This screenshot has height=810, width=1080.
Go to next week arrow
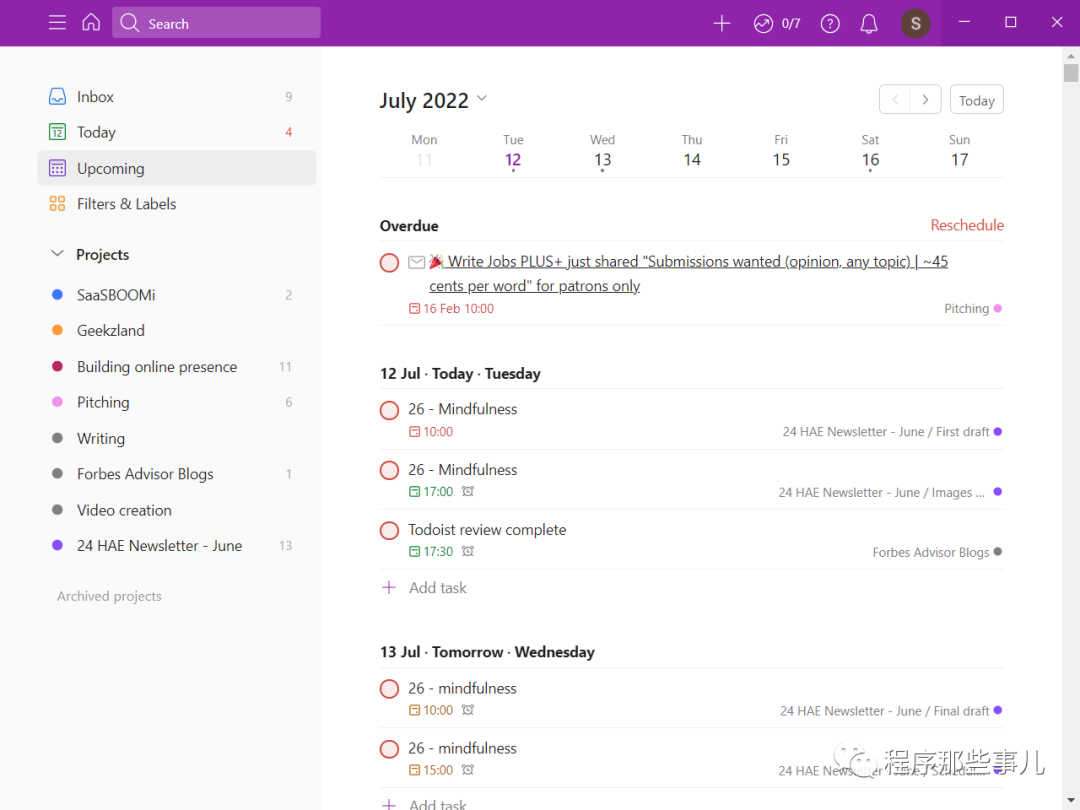925,100
